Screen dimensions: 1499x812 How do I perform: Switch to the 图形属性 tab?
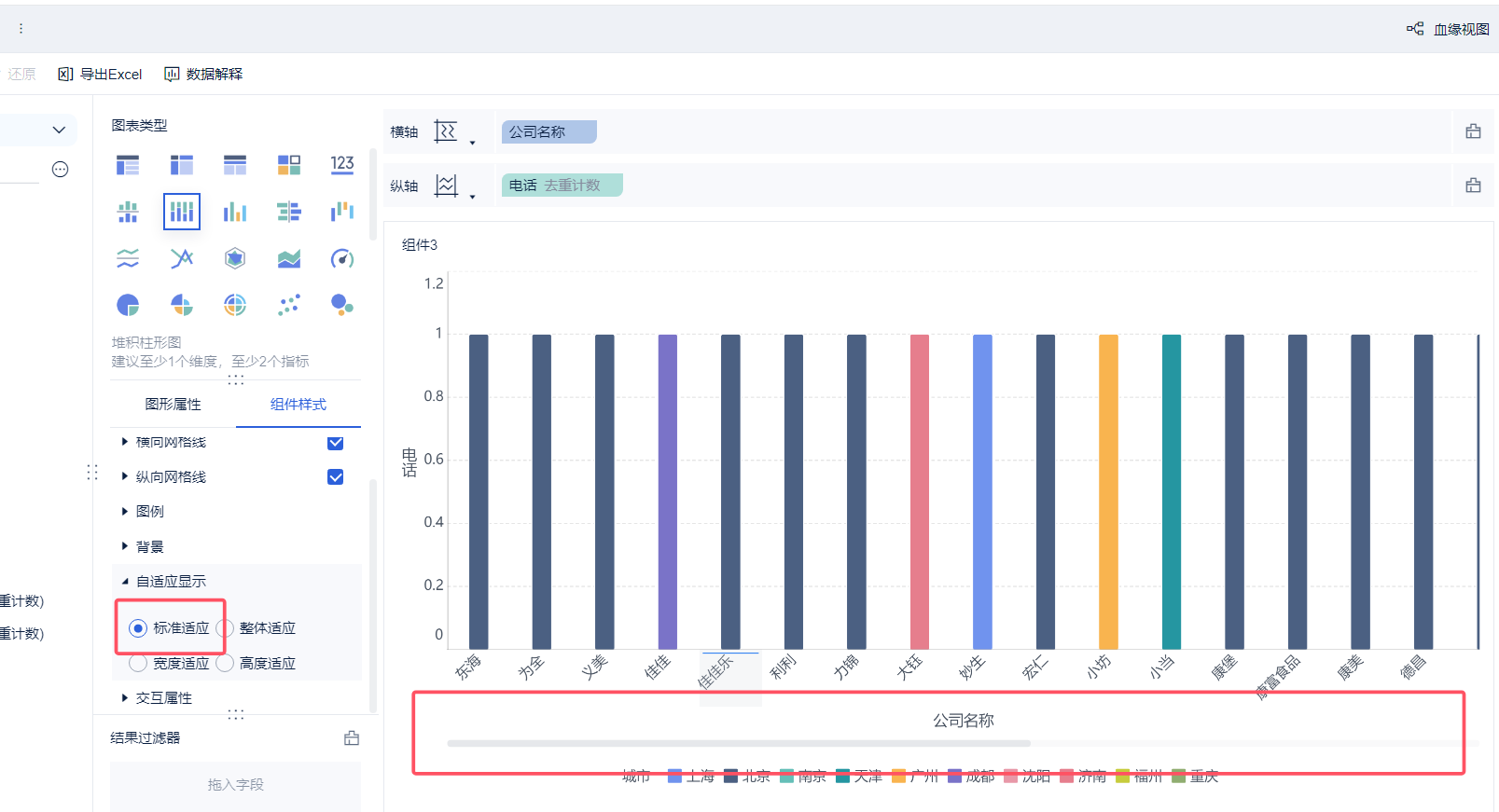[173, 405]
